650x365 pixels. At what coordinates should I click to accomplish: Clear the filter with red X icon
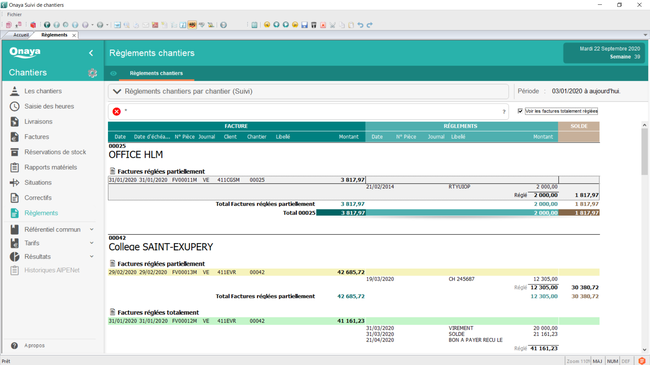click(x=116, y=112)
